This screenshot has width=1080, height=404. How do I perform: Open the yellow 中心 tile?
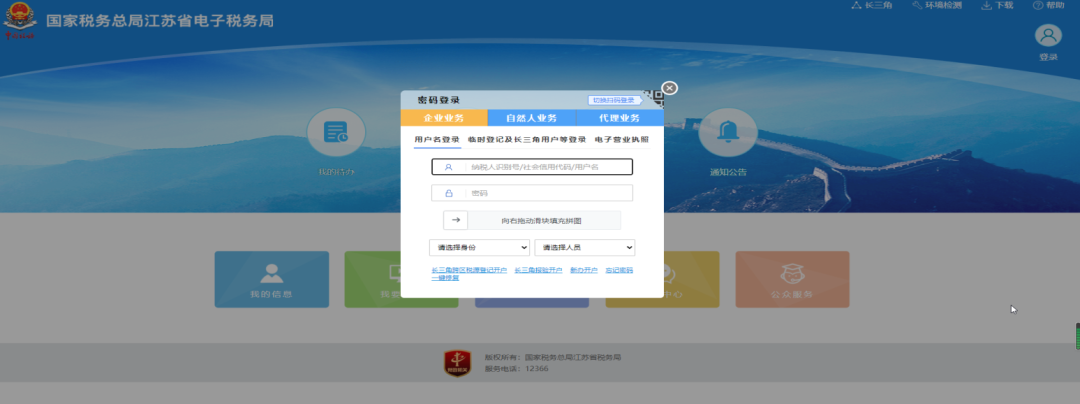click(692, 279)
